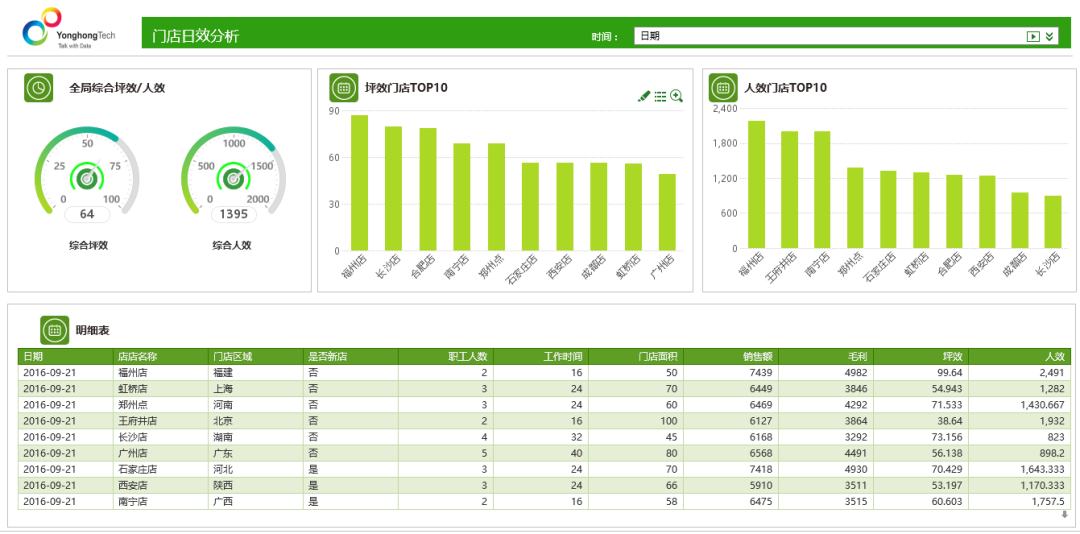The width and height of the screenshot is (1080, 534).
Task: Click the 人效 value 2,491
Action: pos(1019,372)
